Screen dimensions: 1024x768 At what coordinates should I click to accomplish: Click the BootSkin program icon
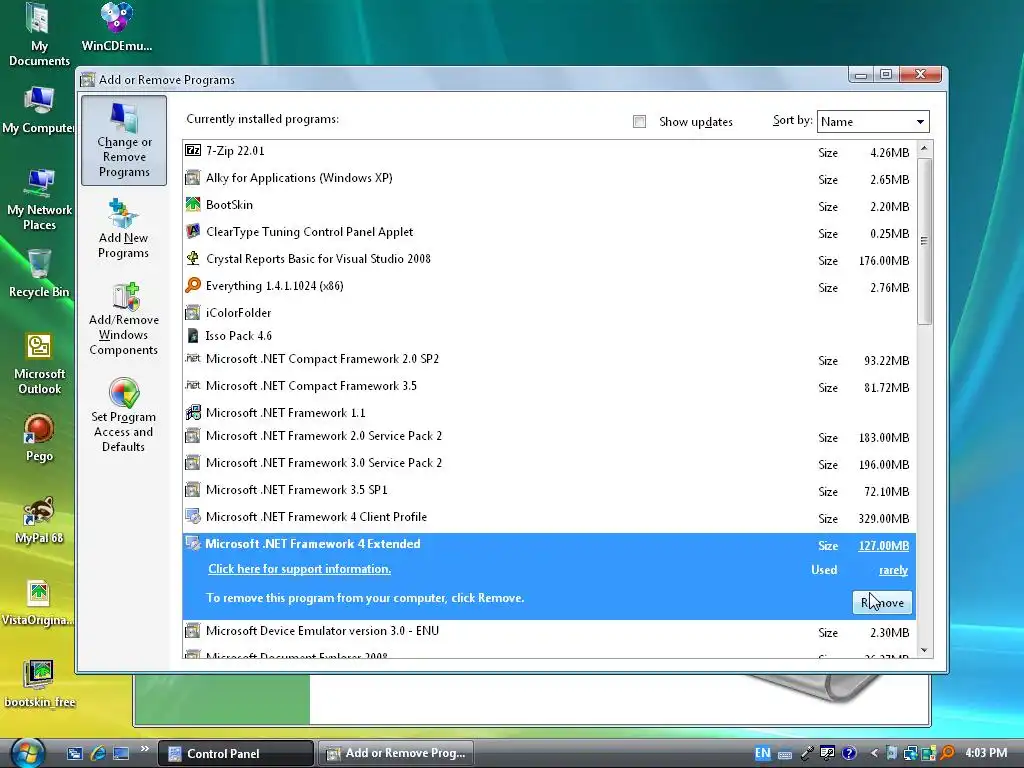point(193,204)
